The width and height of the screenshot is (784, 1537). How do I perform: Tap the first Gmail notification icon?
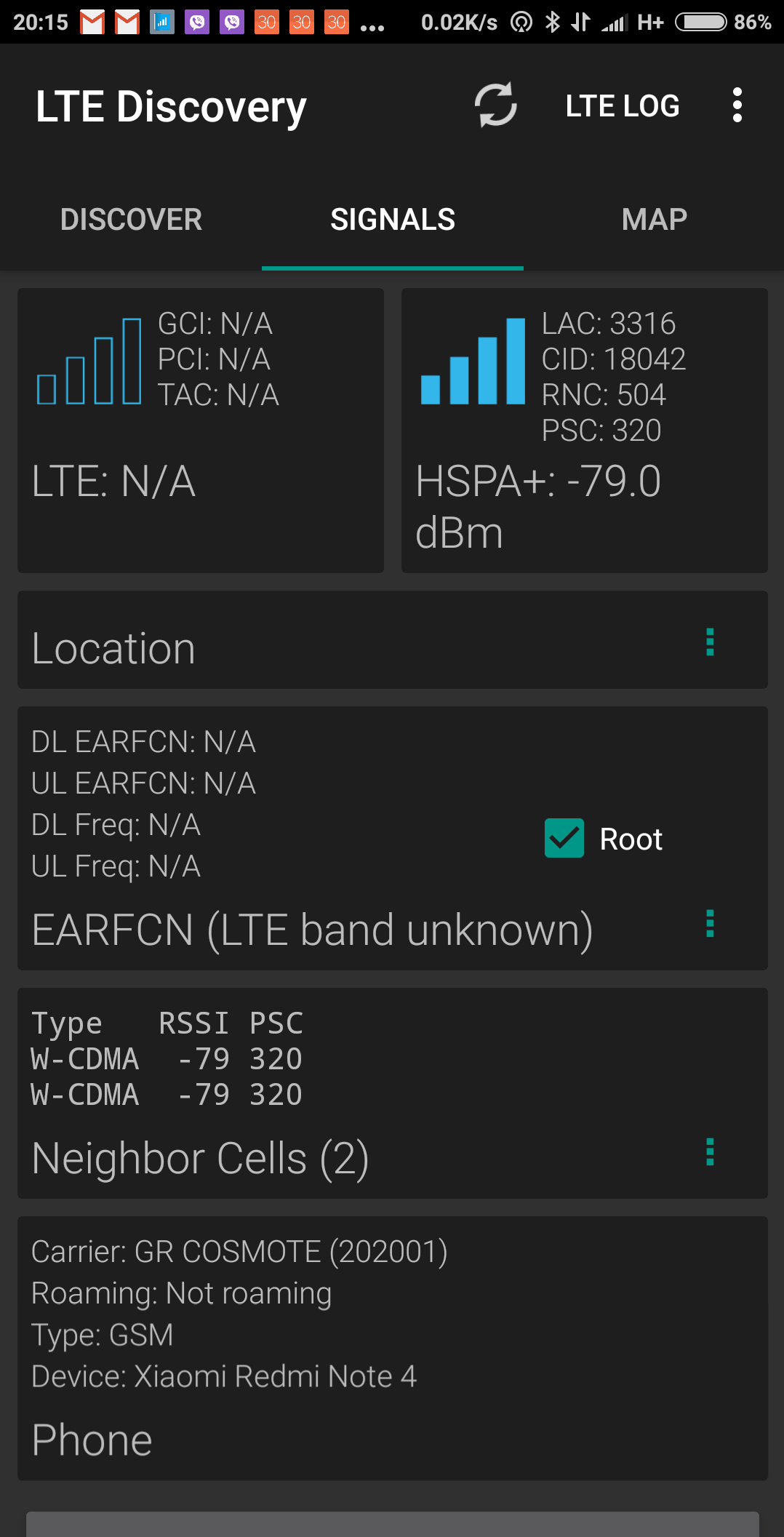point(92,23)
